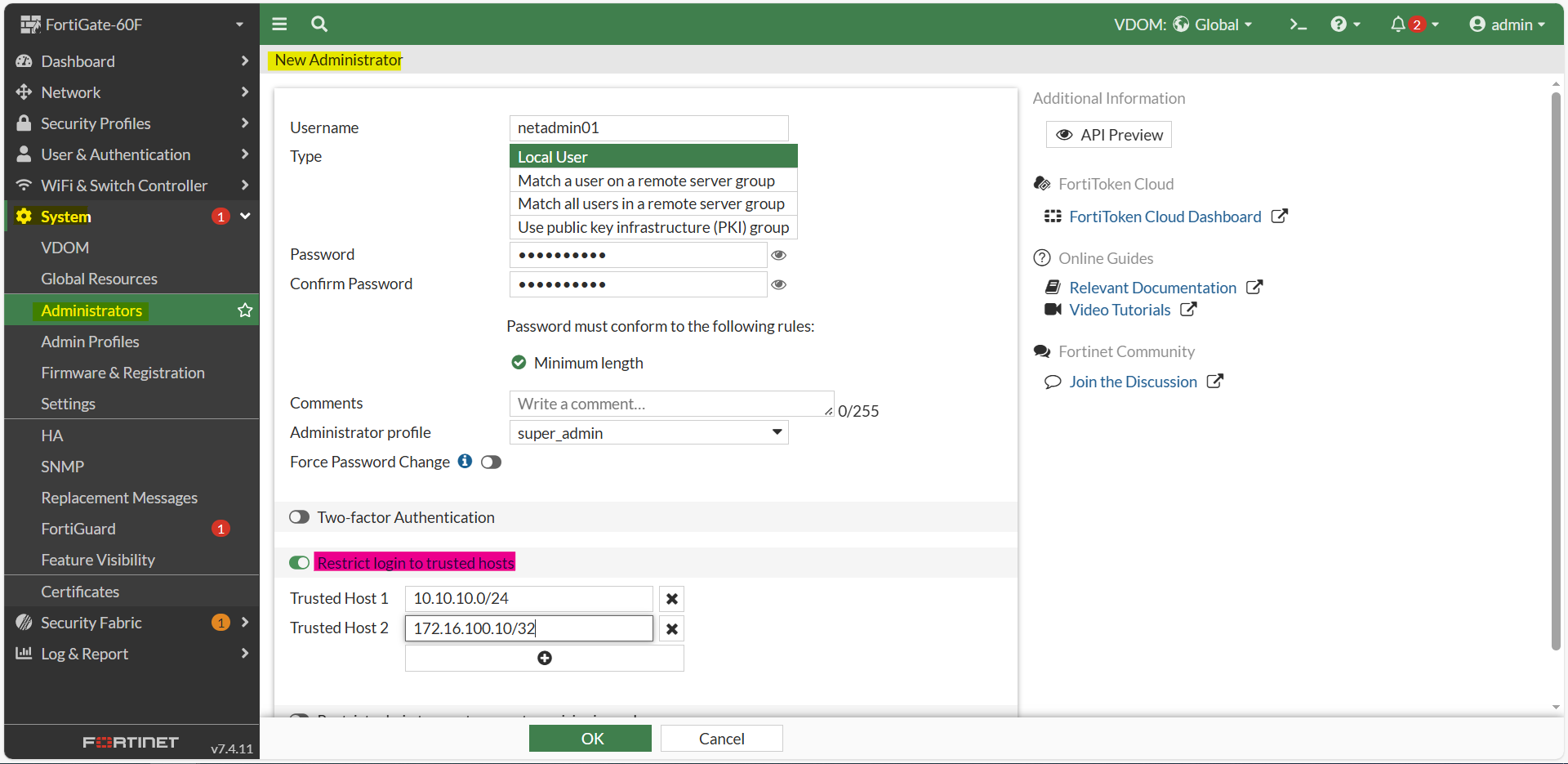Enable the Force Password Change toggle
Image resolution: width=1568 pixels, height=764 pixels.
pos(491,462)
